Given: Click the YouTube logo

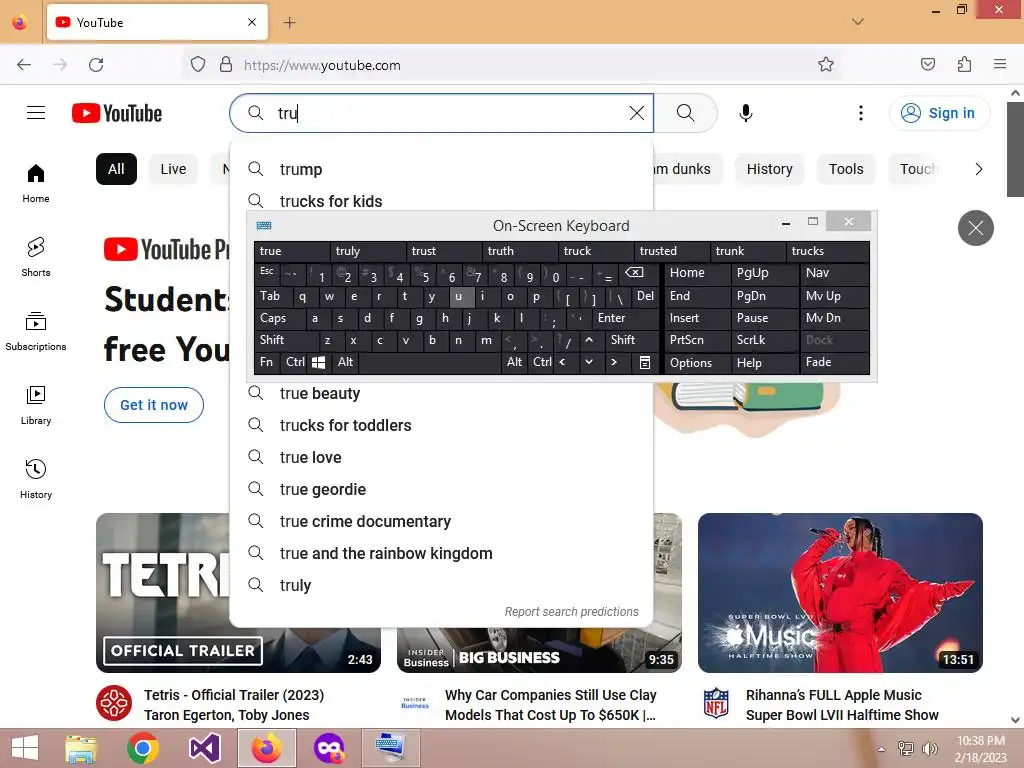Looking at the screenshot, I should pos(117,113).
